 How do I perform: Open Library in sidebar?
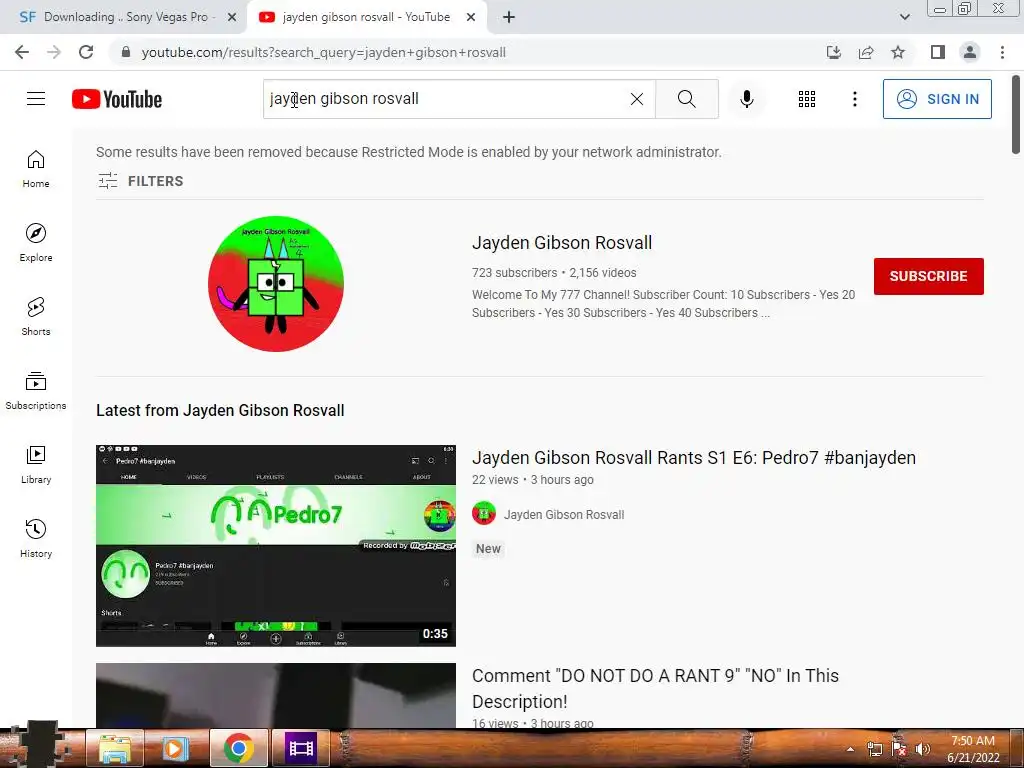(x=36, y=464)
